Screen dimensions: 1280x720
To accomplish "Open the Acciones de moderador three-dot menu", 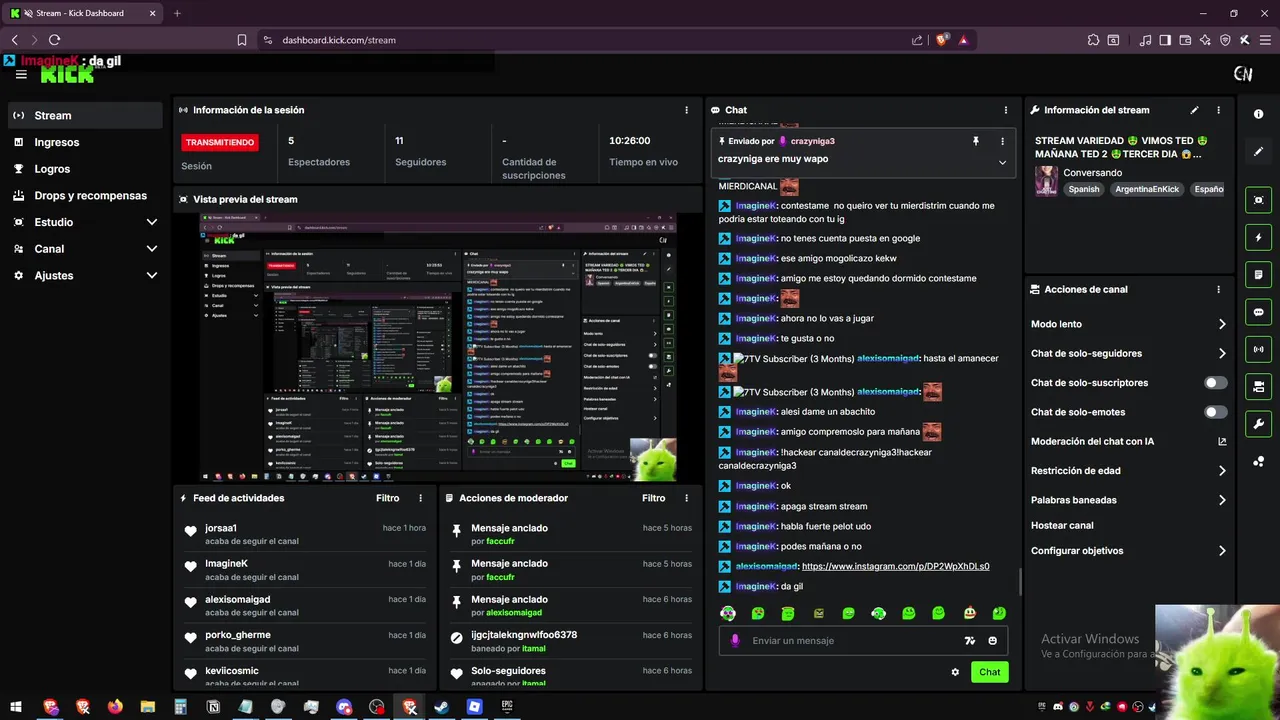I will coord(686,498).
